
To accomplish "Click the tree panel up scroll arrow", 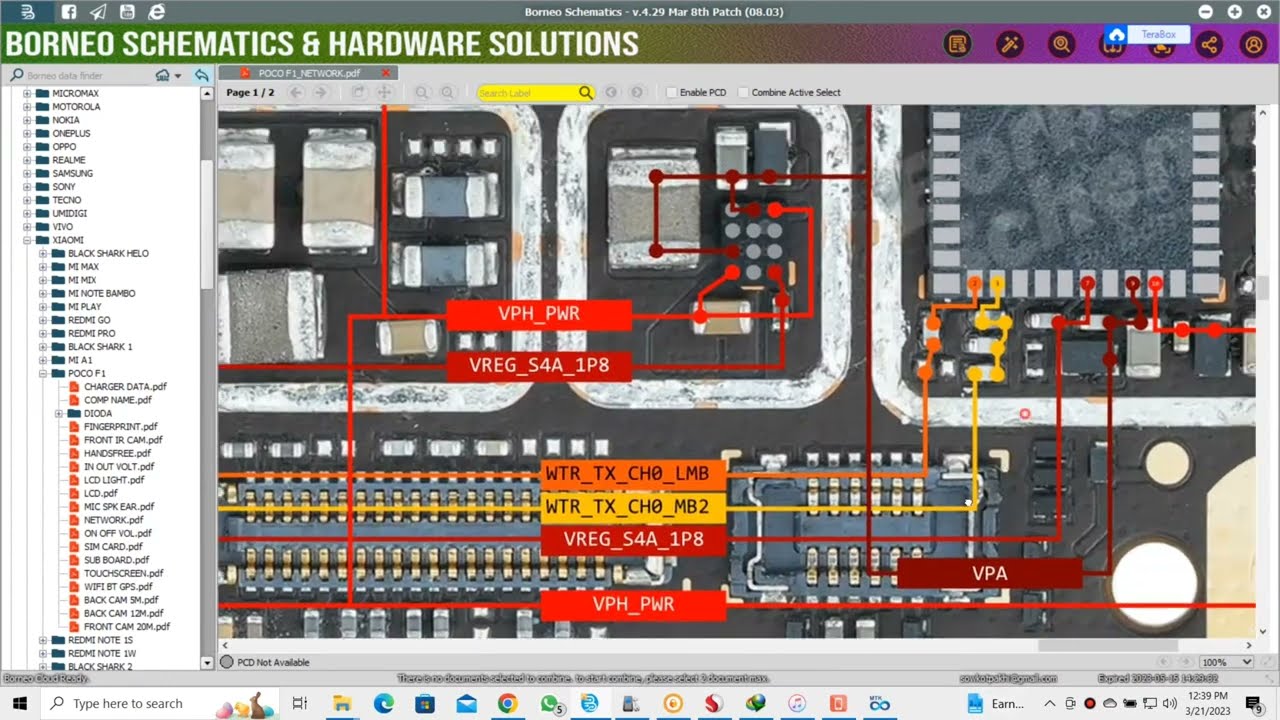I will pyautogui.click(x=208, y=94).
